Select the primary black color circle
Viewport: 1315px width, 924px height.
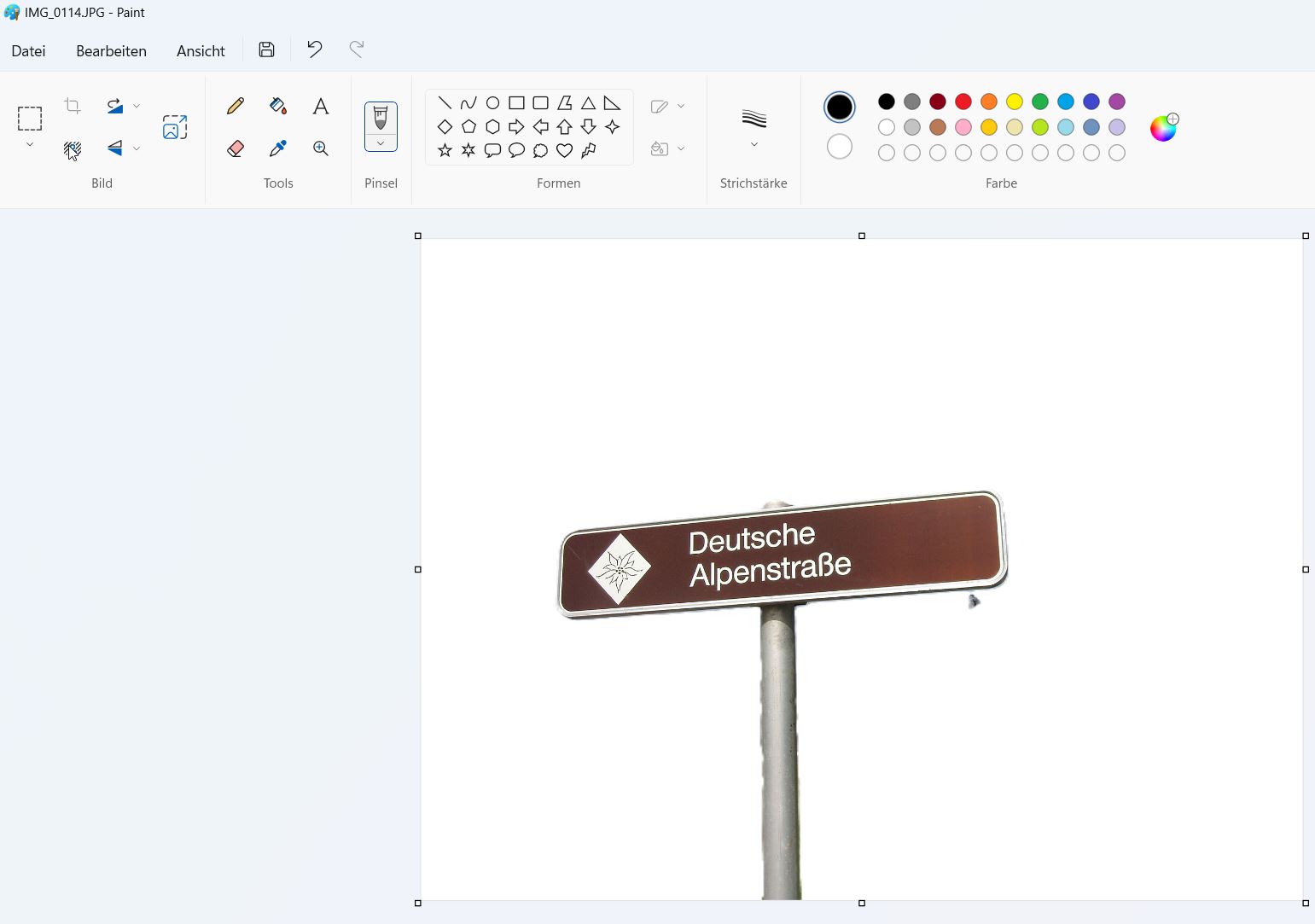point(839,107)
